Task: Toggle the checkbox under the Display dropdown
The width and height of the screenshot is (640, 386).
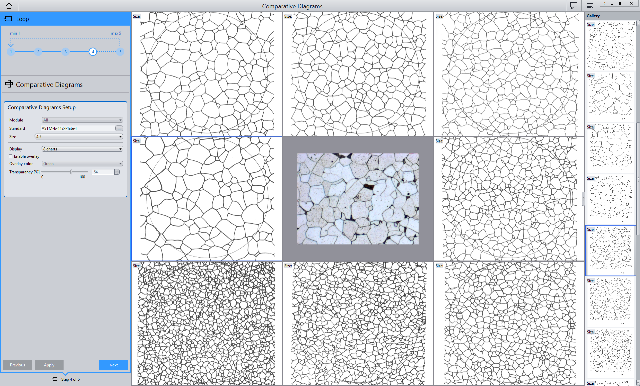Action: tap(11, 156)
